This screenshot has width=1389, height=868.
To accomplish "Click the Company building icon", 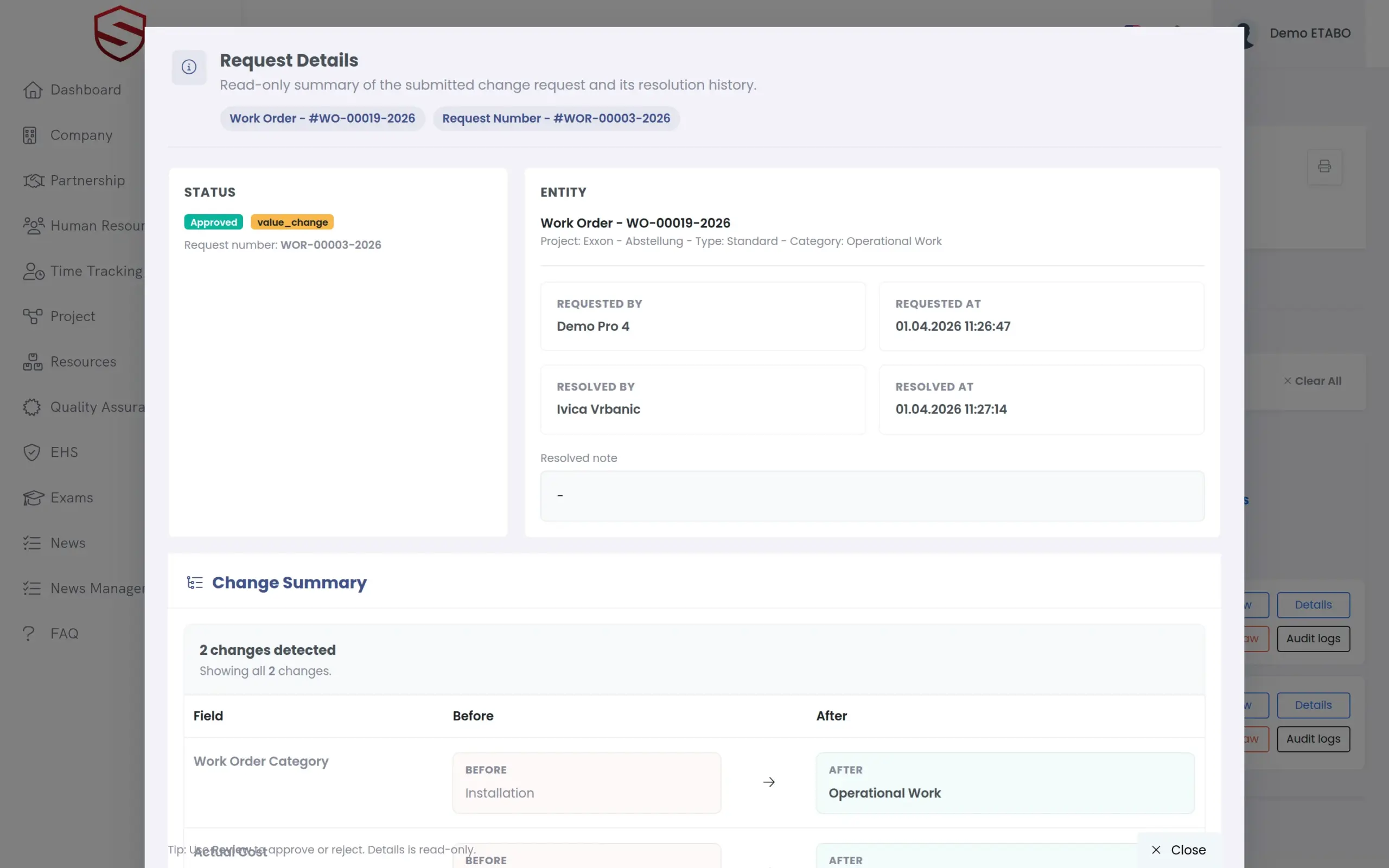I will 30,136.
